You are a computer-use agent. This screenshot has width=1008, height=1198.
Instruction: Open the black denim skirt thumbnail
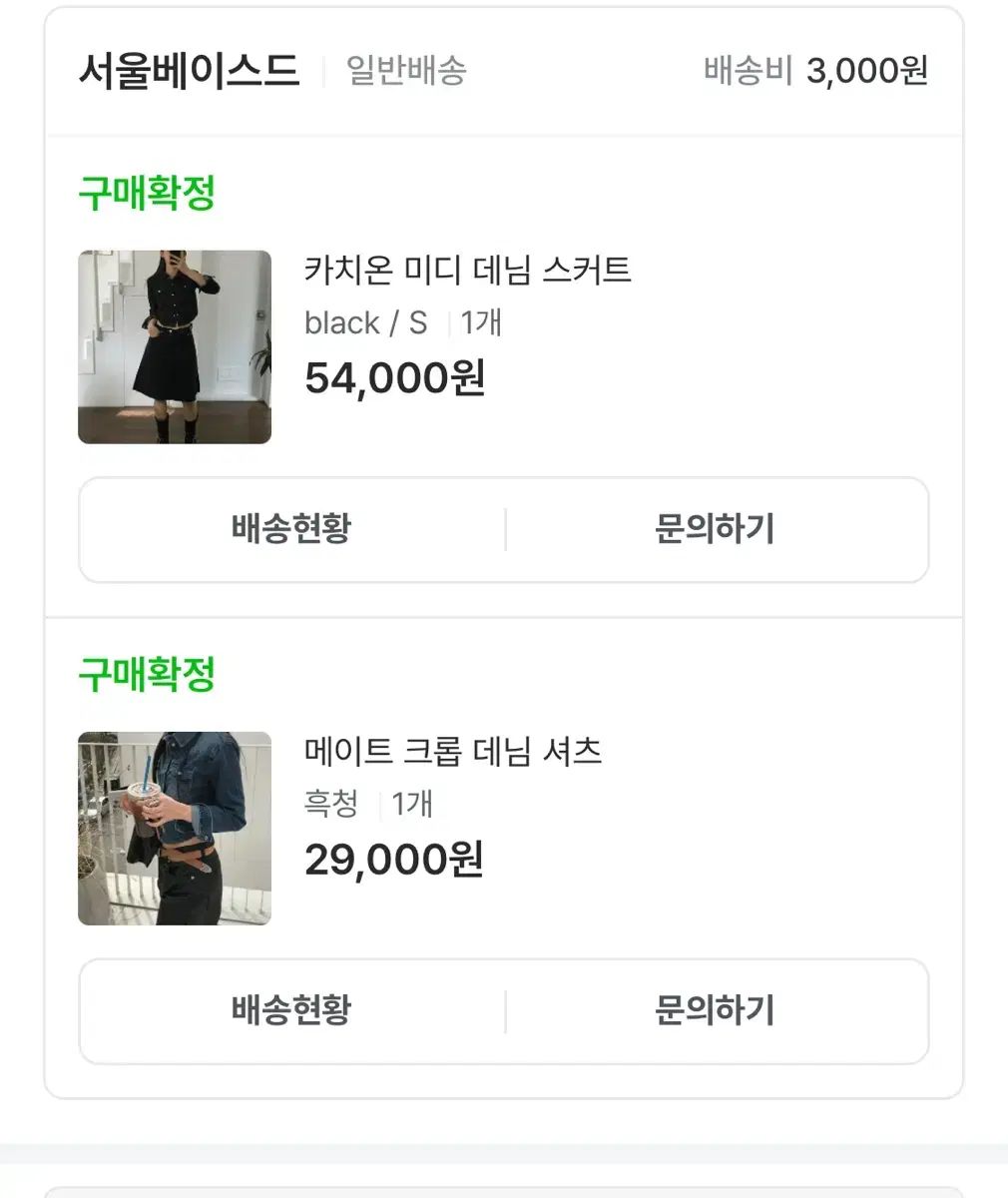click(175, 346)
